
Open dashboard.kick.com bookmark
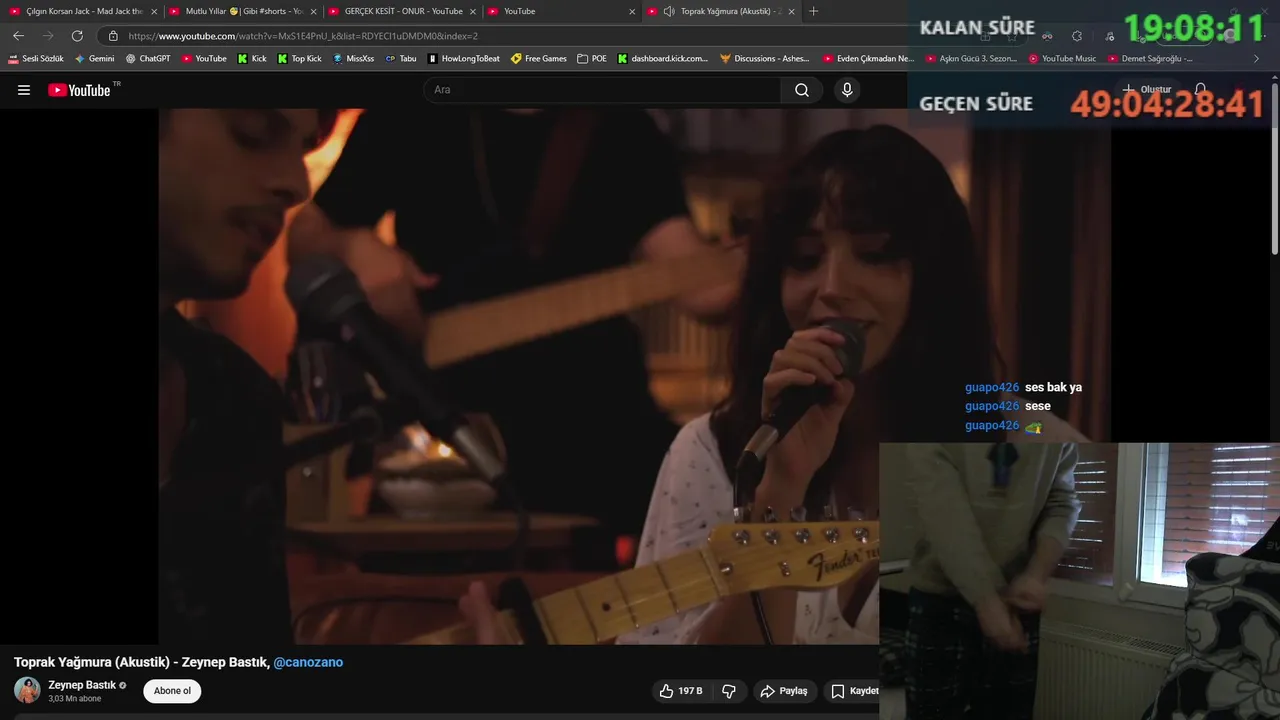(x=663, y=59)
